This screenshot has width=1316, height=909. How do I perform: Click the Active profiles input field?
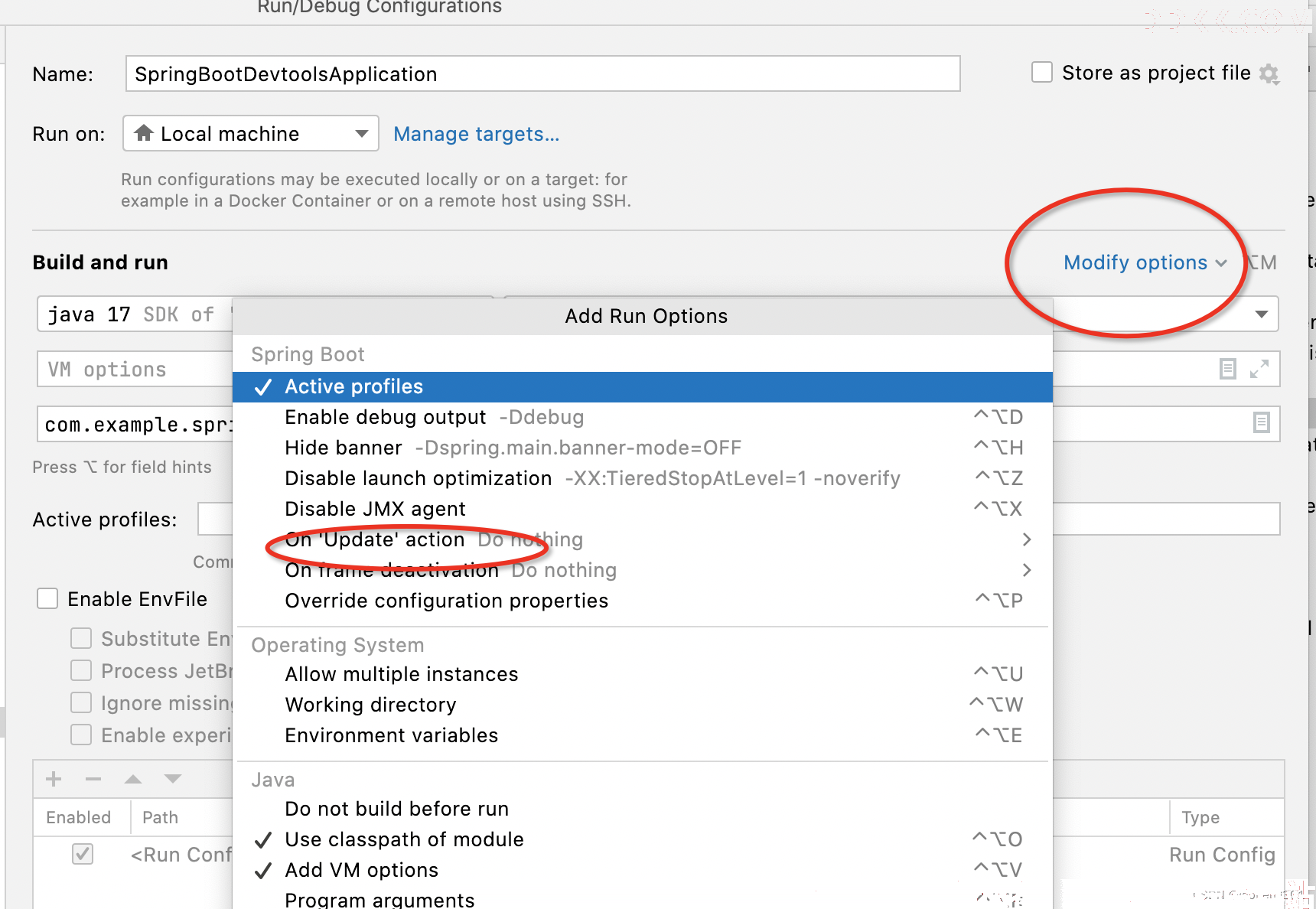(215, 520)
